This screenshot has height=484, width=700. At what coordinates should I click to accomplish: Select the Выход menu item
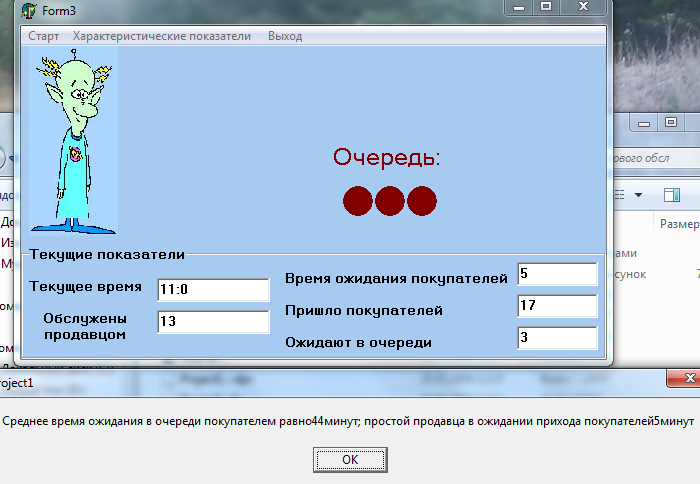pyautogui.click(x=285, y=36)
